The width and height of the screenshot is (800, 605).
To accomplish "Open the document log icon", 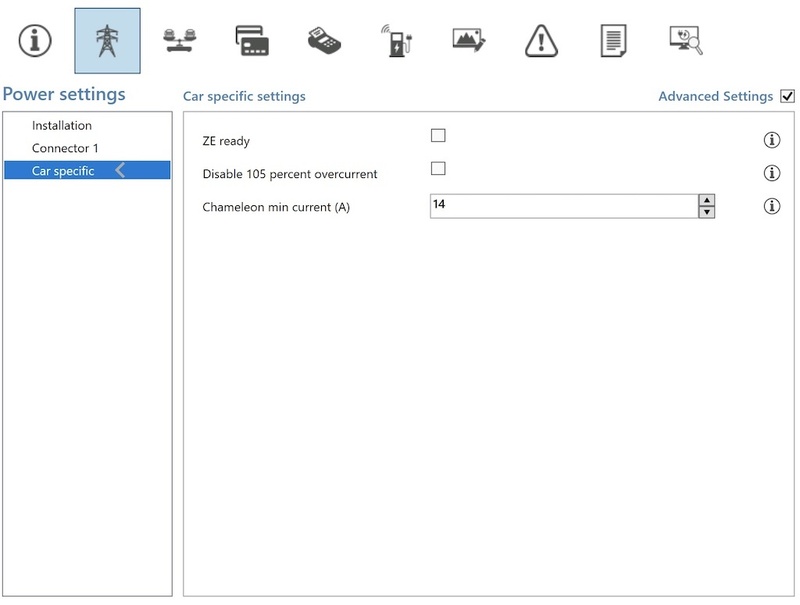I will 613,41.
